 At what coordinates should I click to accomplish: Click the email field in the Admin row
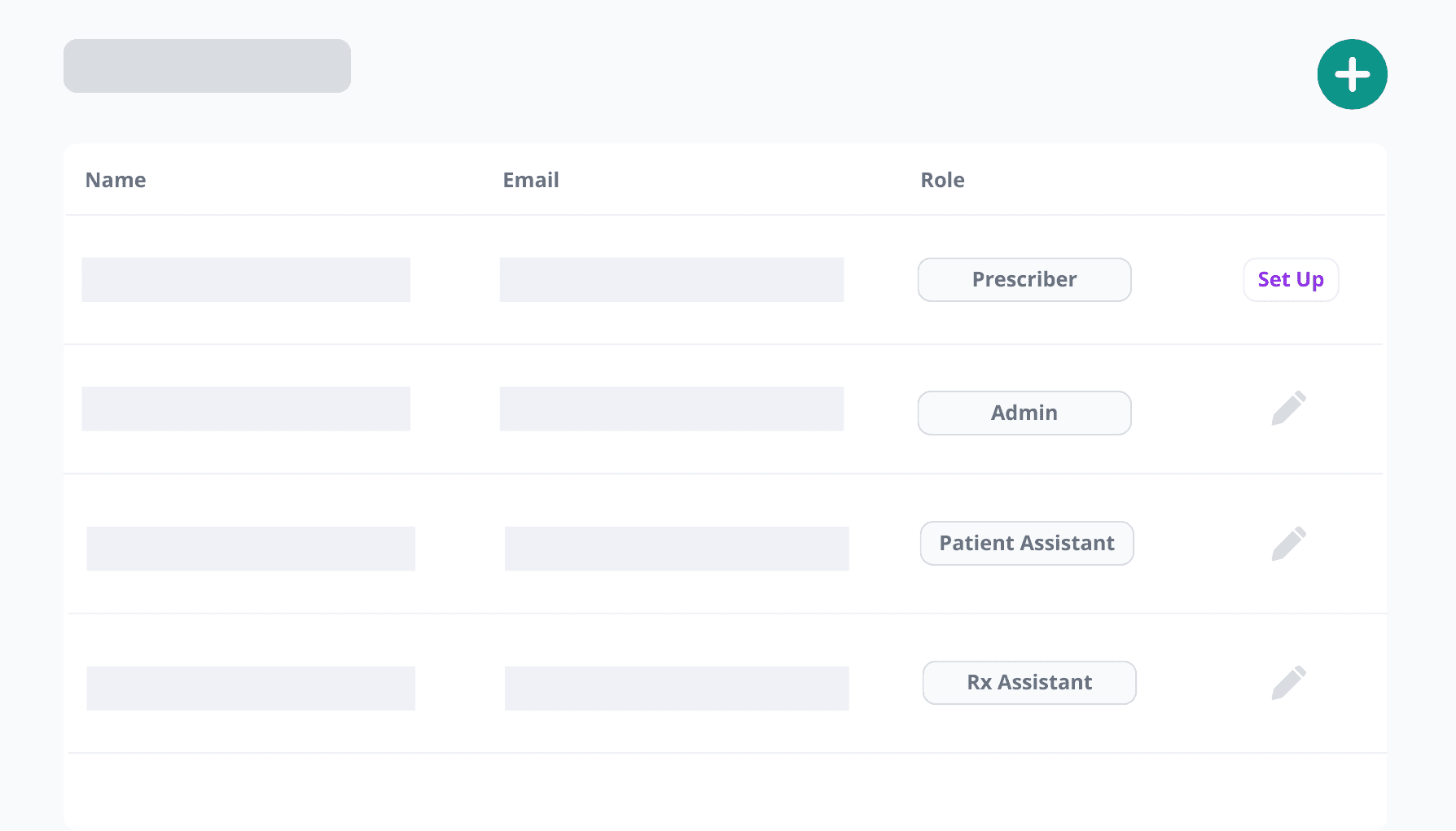(x=671, y=409)
